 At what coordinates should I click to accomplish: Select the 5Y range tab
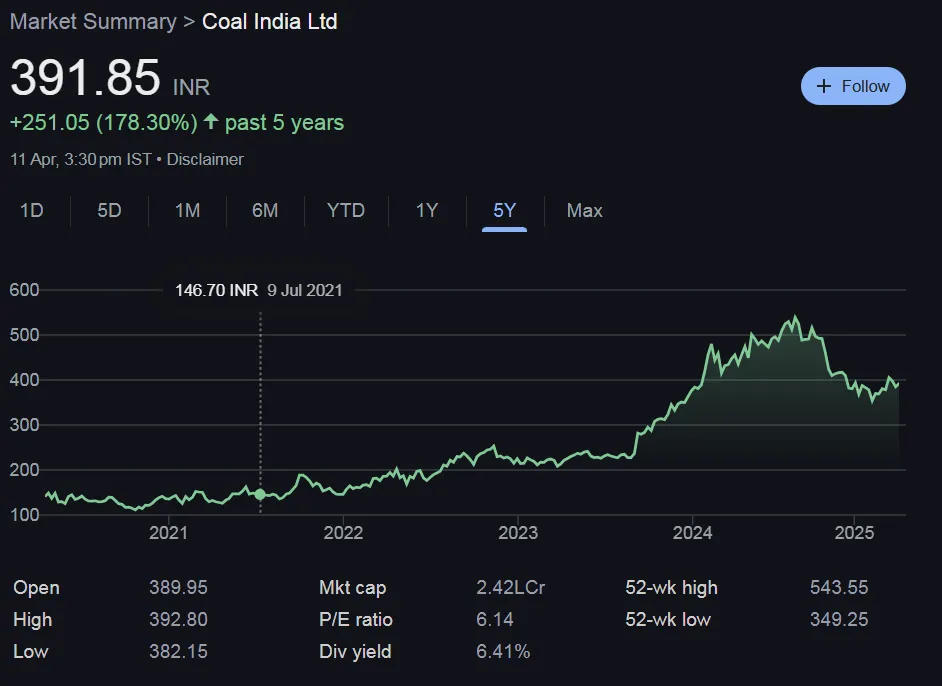505,210
